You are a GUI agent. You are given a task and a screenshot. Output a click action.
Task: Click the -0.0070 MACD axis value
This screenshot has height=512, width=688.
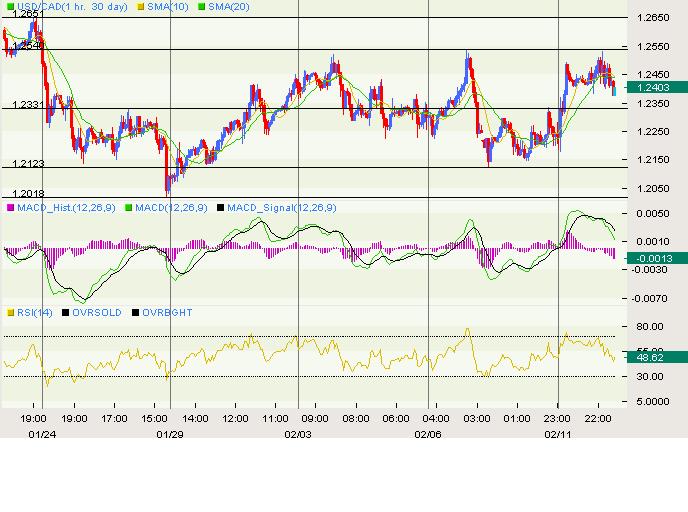click(x=650, y=299)
